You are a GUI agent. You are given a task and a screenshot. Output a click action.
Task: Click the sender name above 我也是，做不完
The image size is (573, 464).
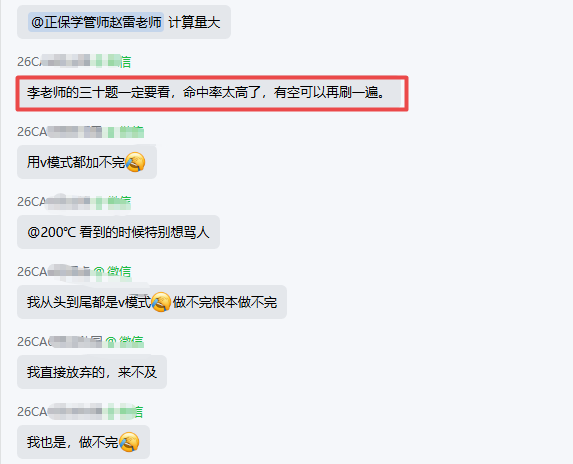80,412
